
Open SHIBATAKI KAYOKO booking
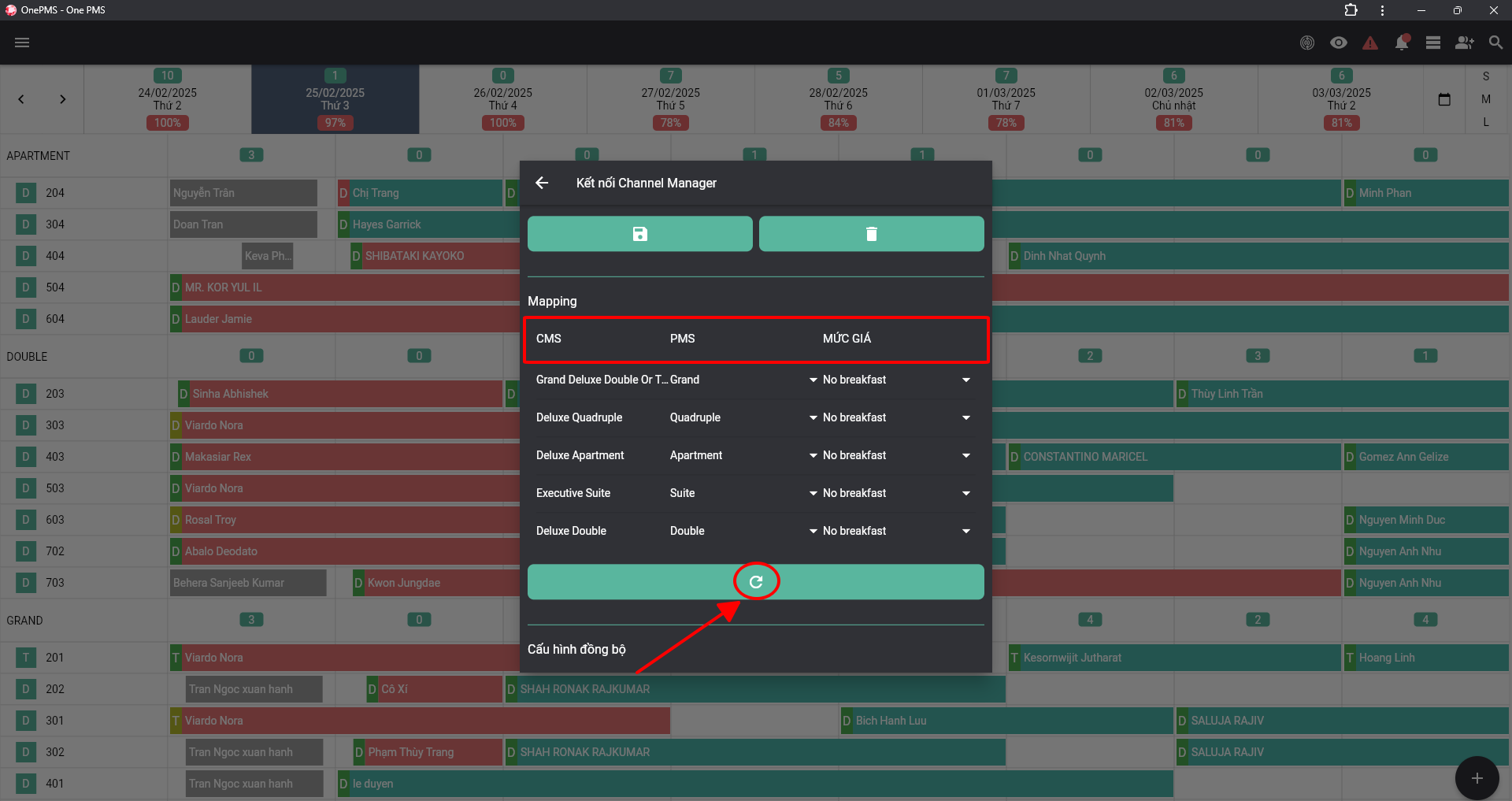point(435,256)
